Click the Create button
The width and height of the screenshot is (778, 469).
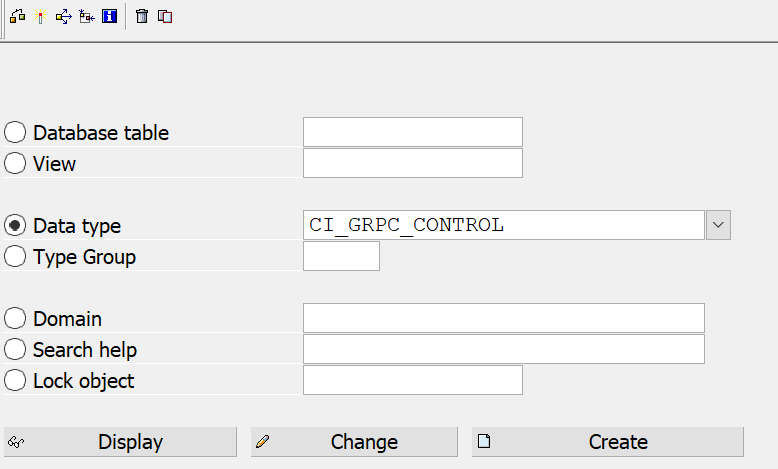pos(608,442)
